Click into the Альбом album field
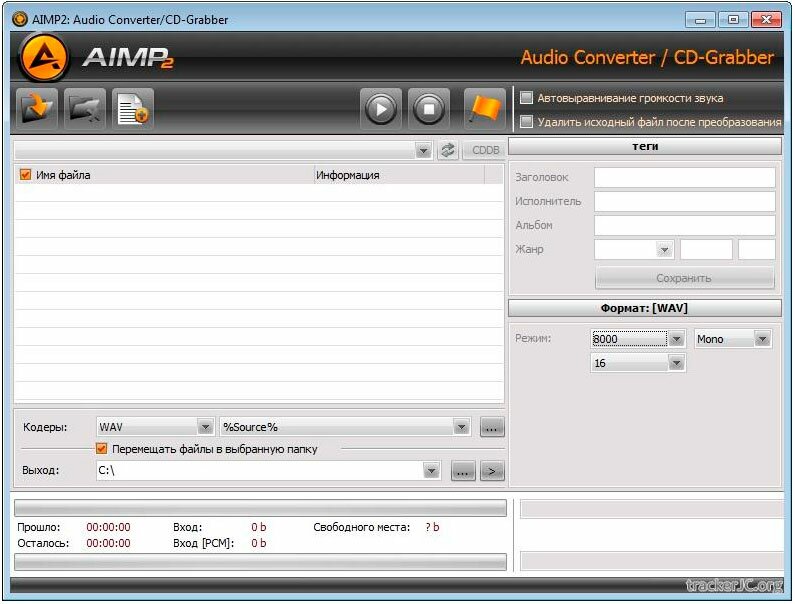Screen dimensions: 795x604 click(684, 225)
